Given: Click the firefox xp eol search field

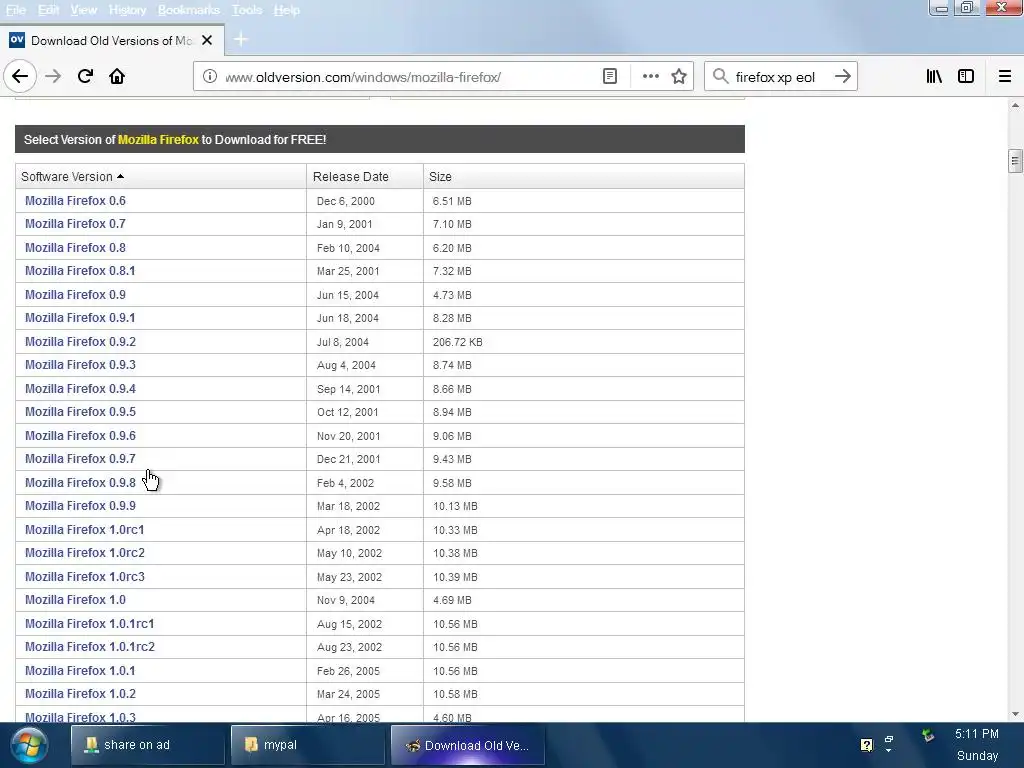Looking at the screenshot, I should tap(780, 77).
